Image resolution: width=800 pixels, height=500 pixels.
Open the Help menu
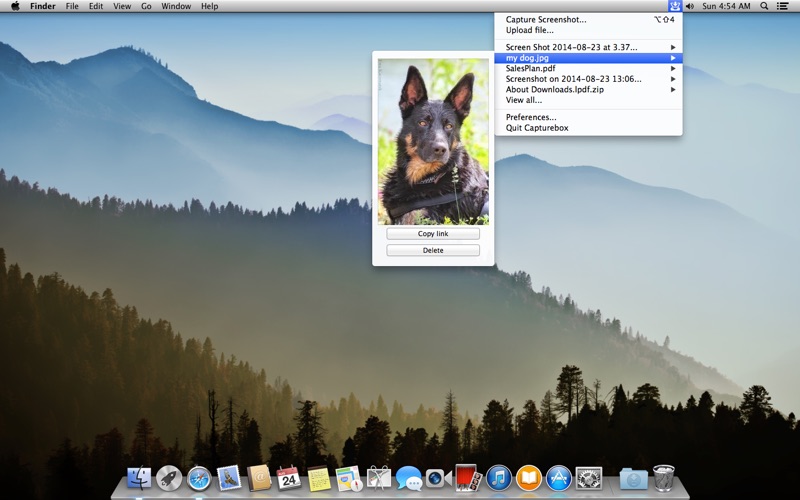[x=210, y=6]
